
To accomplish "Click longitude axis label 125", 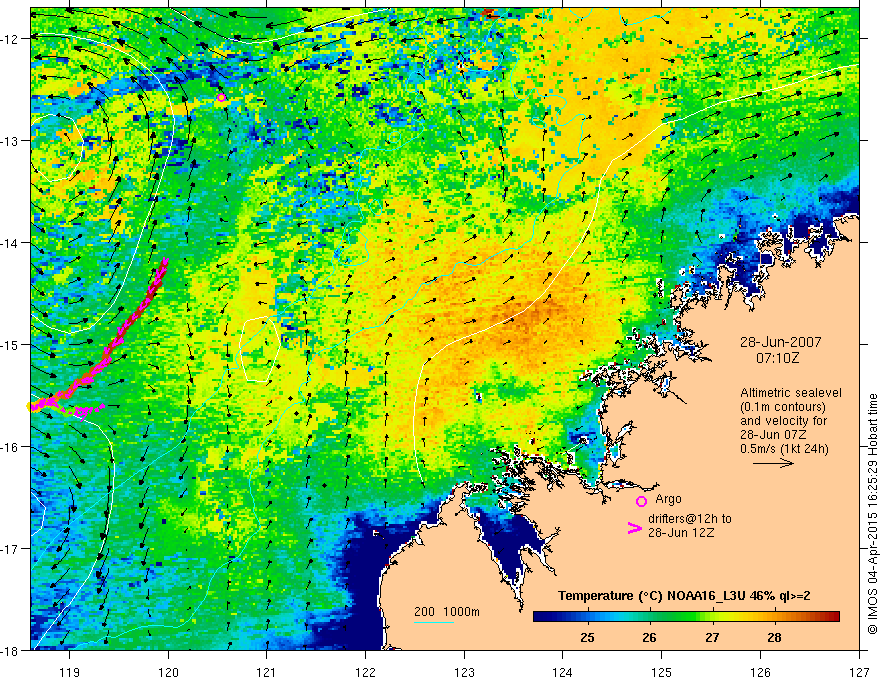I will tap(662, 672).
